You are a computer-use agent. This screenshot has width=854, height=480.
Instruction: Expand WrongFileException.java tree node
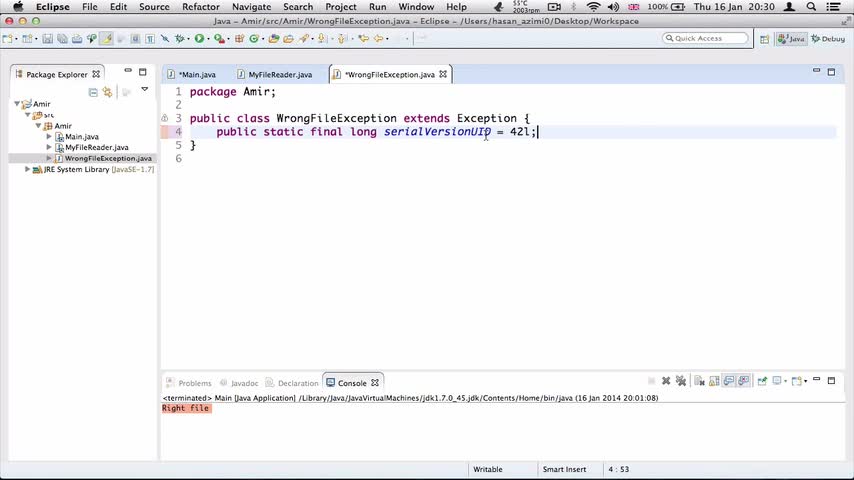(x=49, y=158)
